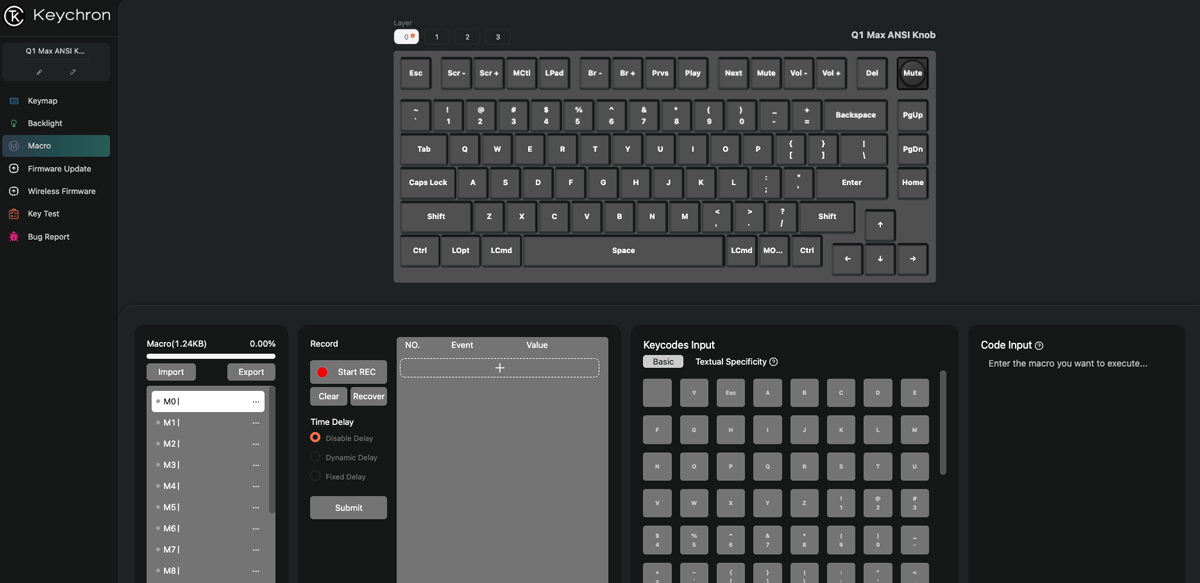Choose the Fixed Delay radio option
This screenshot has width=1200, height=583.
(x=316, y=477)
